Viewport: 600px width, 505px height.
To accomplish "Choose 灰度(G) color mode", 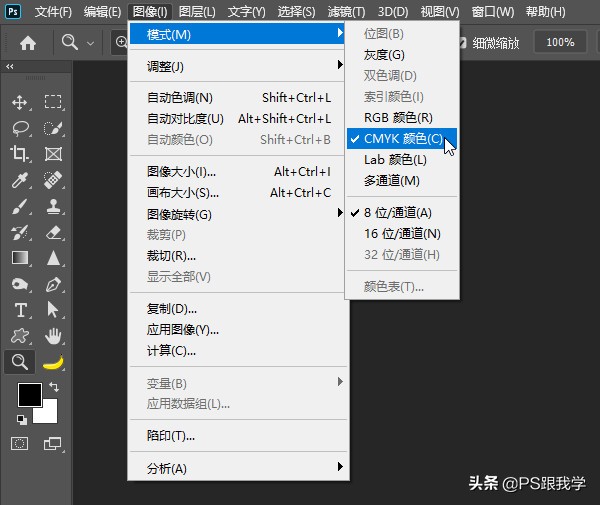I will (x=402, y=55).
